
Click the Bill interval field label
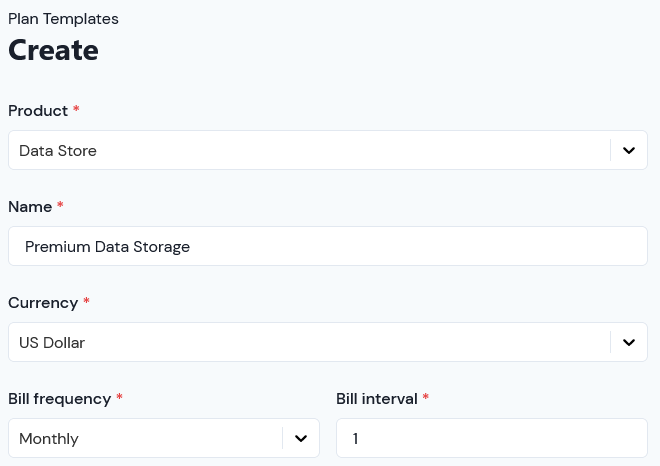[x=377, y=399]
